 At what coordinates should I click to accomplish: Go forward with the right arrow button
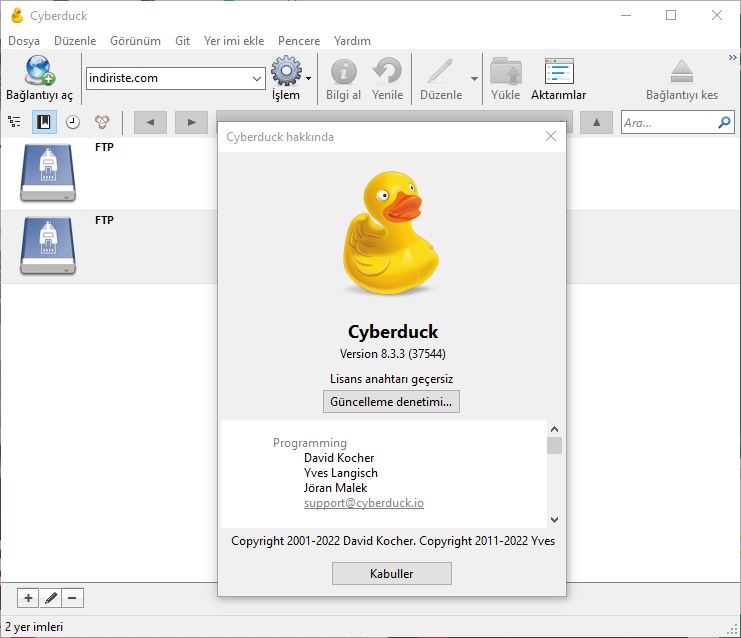point(191,122)
